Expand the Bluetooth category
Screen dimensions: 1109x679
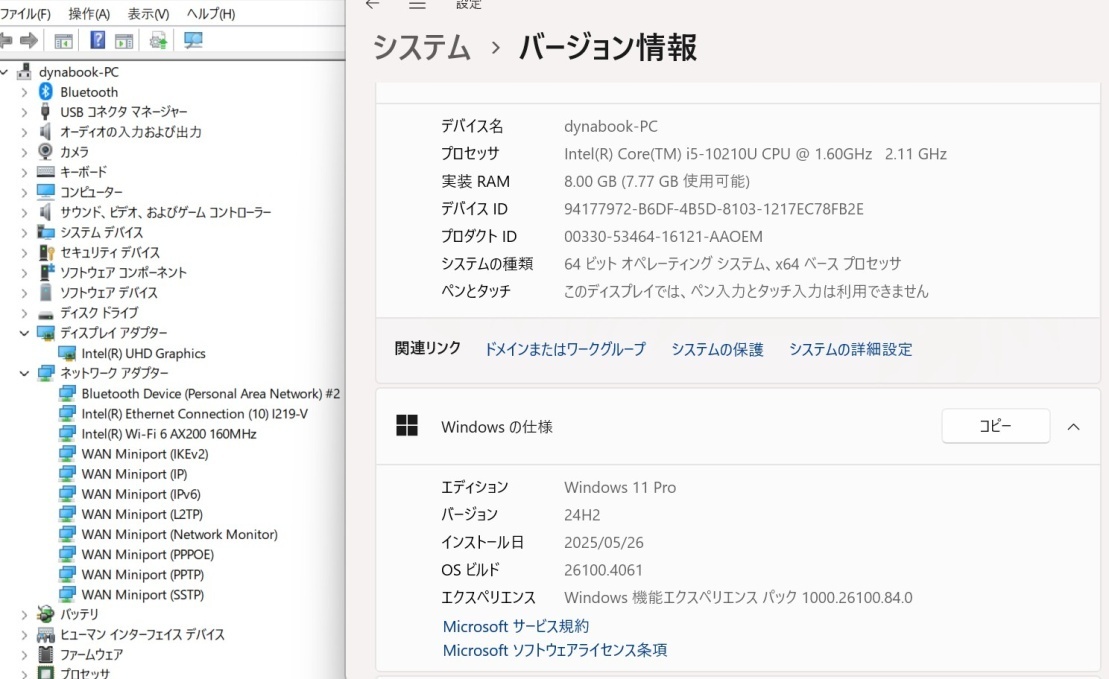pos(24,92)
